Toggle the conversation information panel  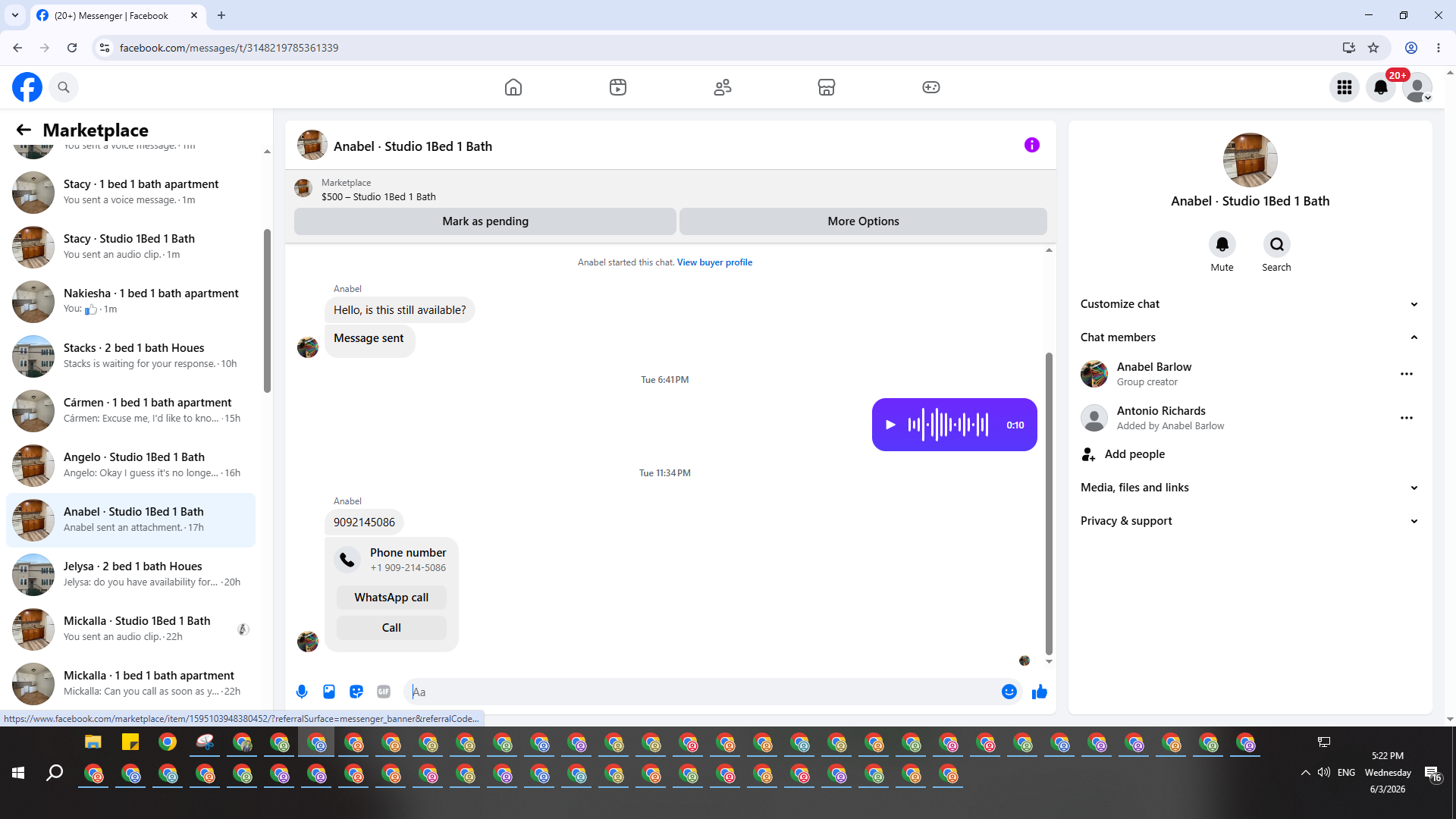(x=1031, y=145)
